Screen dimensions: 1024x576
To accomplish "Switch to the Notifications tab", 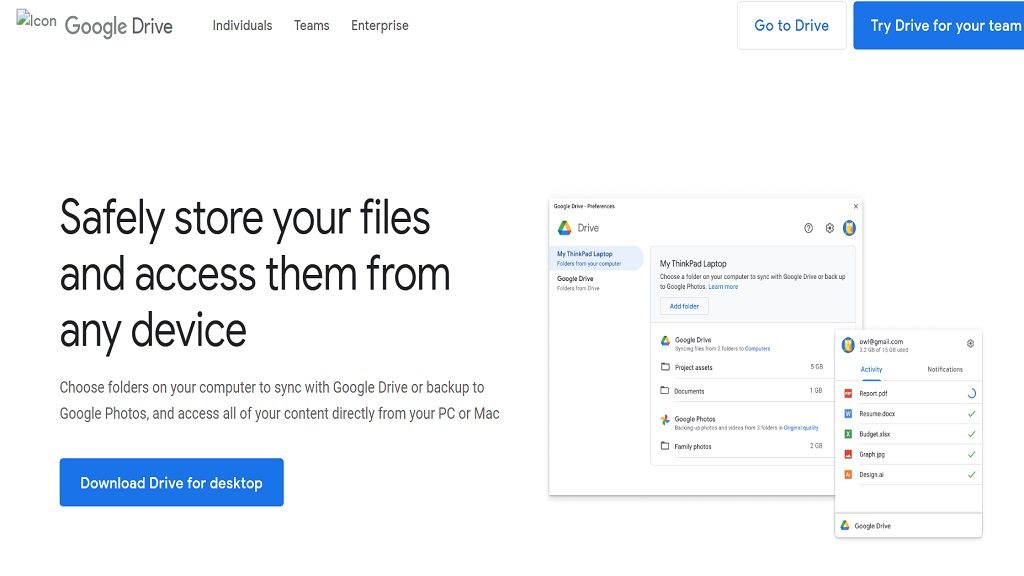I will click(x=945, y=370).
